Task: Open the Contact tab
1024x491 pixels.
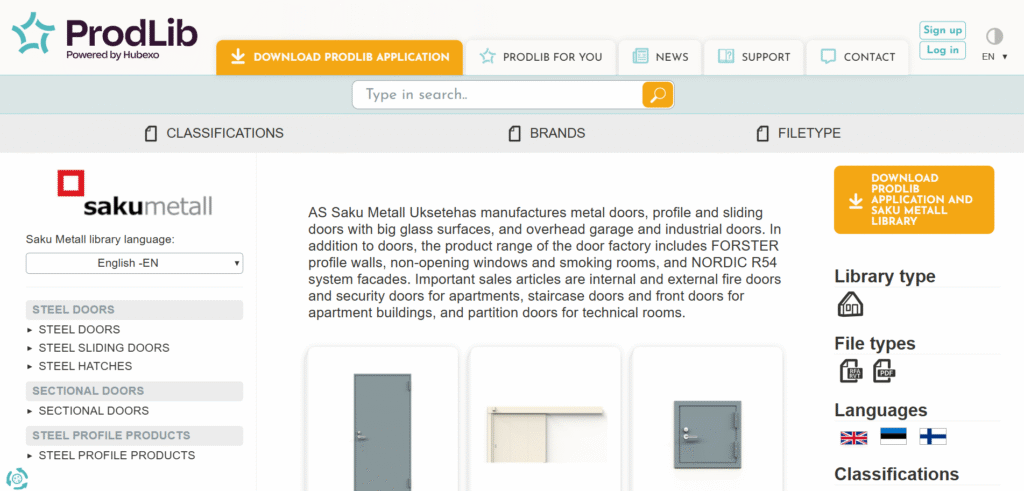Action: coord(857,57)
